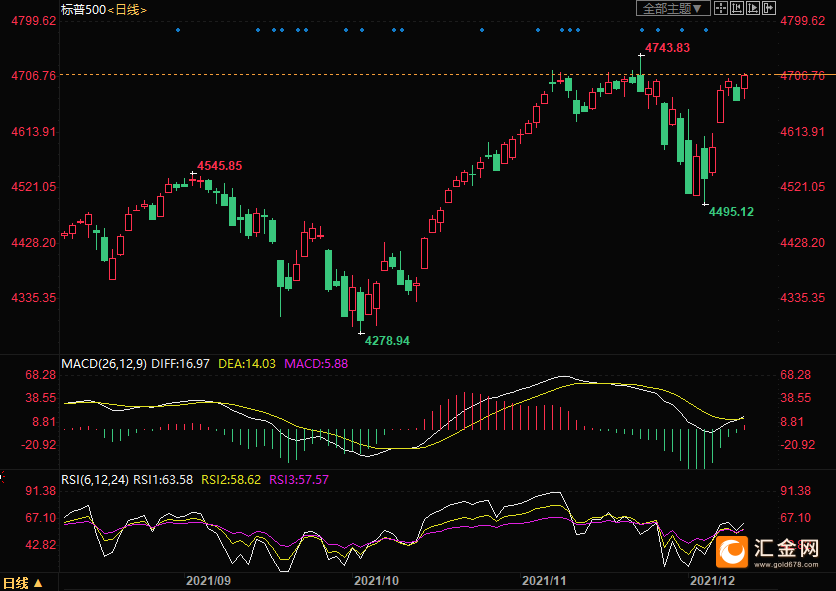This screenshot has height=591, width=836.
Task: Click the DIFF:16.97 value
Action: point(181,364)
